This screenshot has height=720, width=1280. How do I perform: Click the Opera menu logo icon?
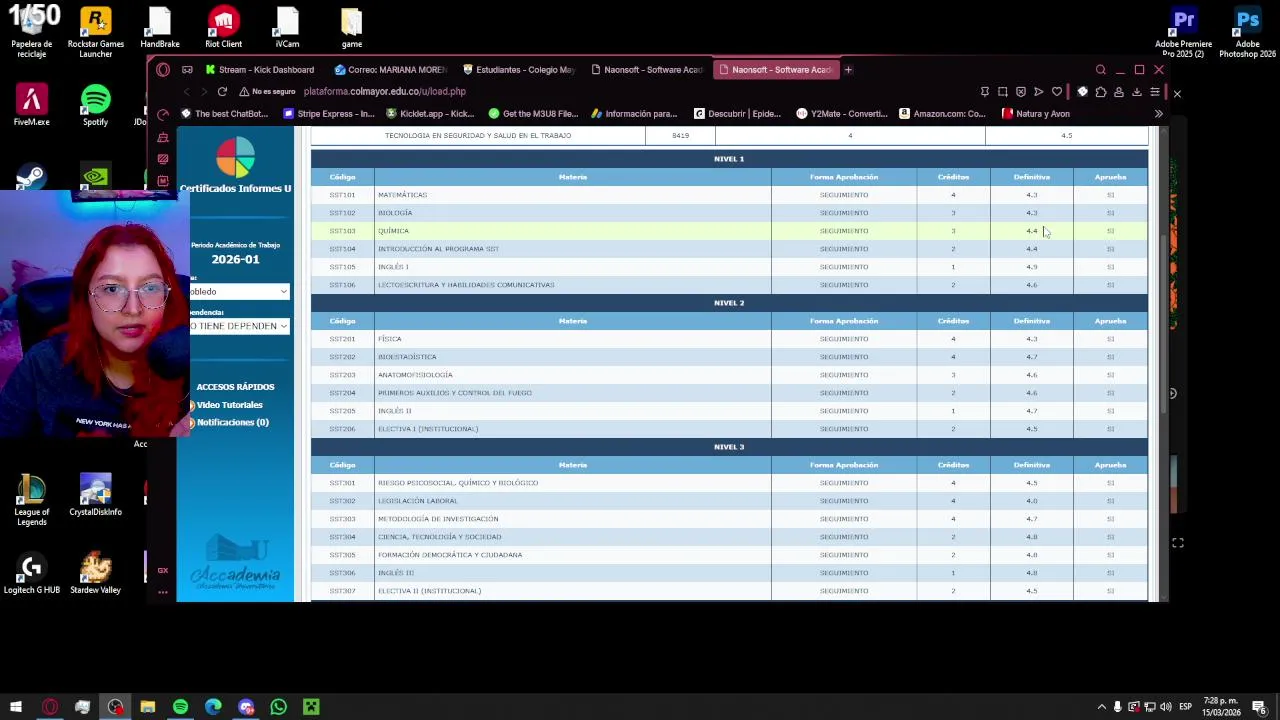click(163, 70)
